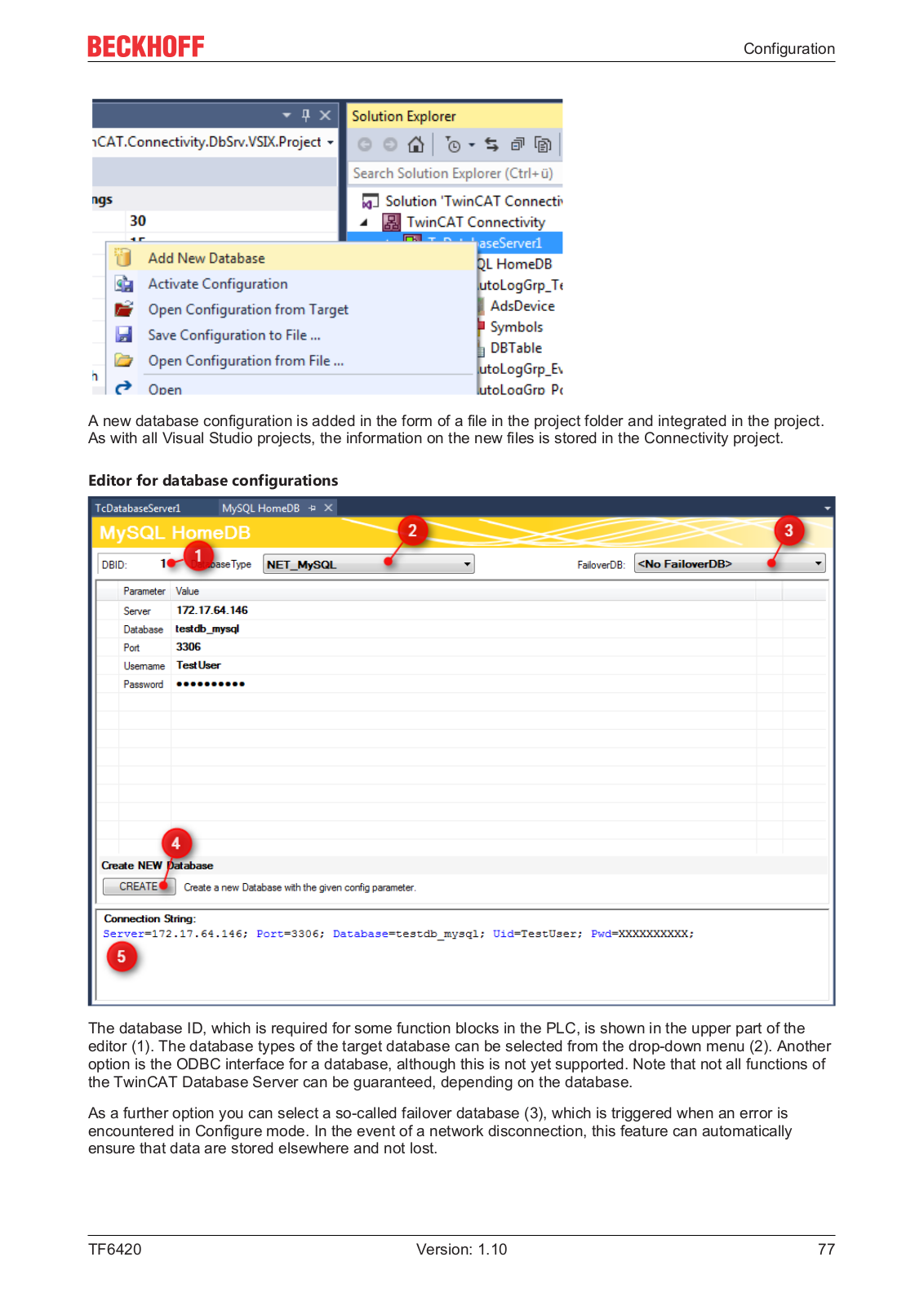Switch to the TcDatabaseServer1 tab
The width and height of the screenshot is (924, 1306).
click(x=138, y=508)
